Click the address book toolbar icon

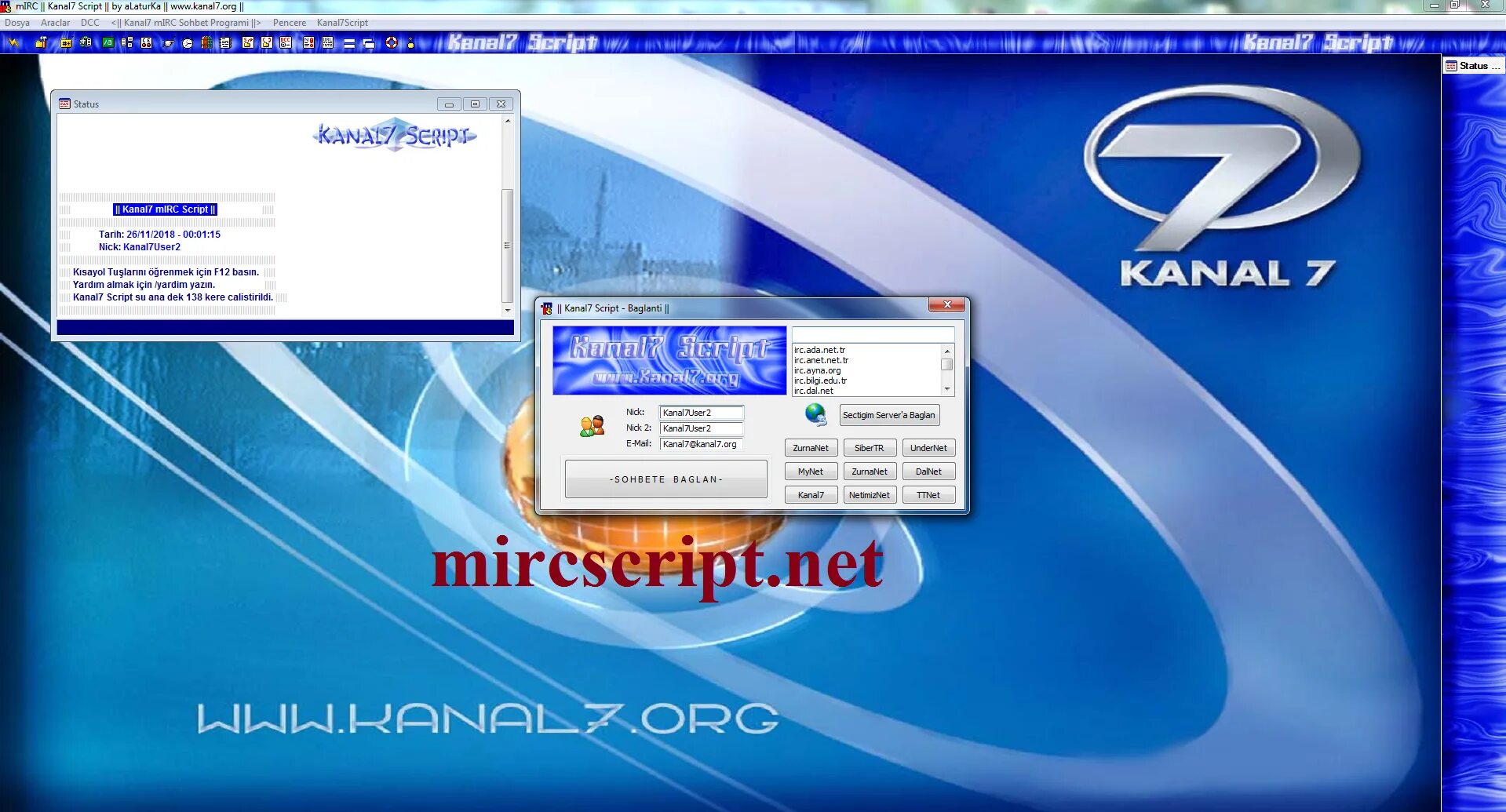click(x=127, y=42)
